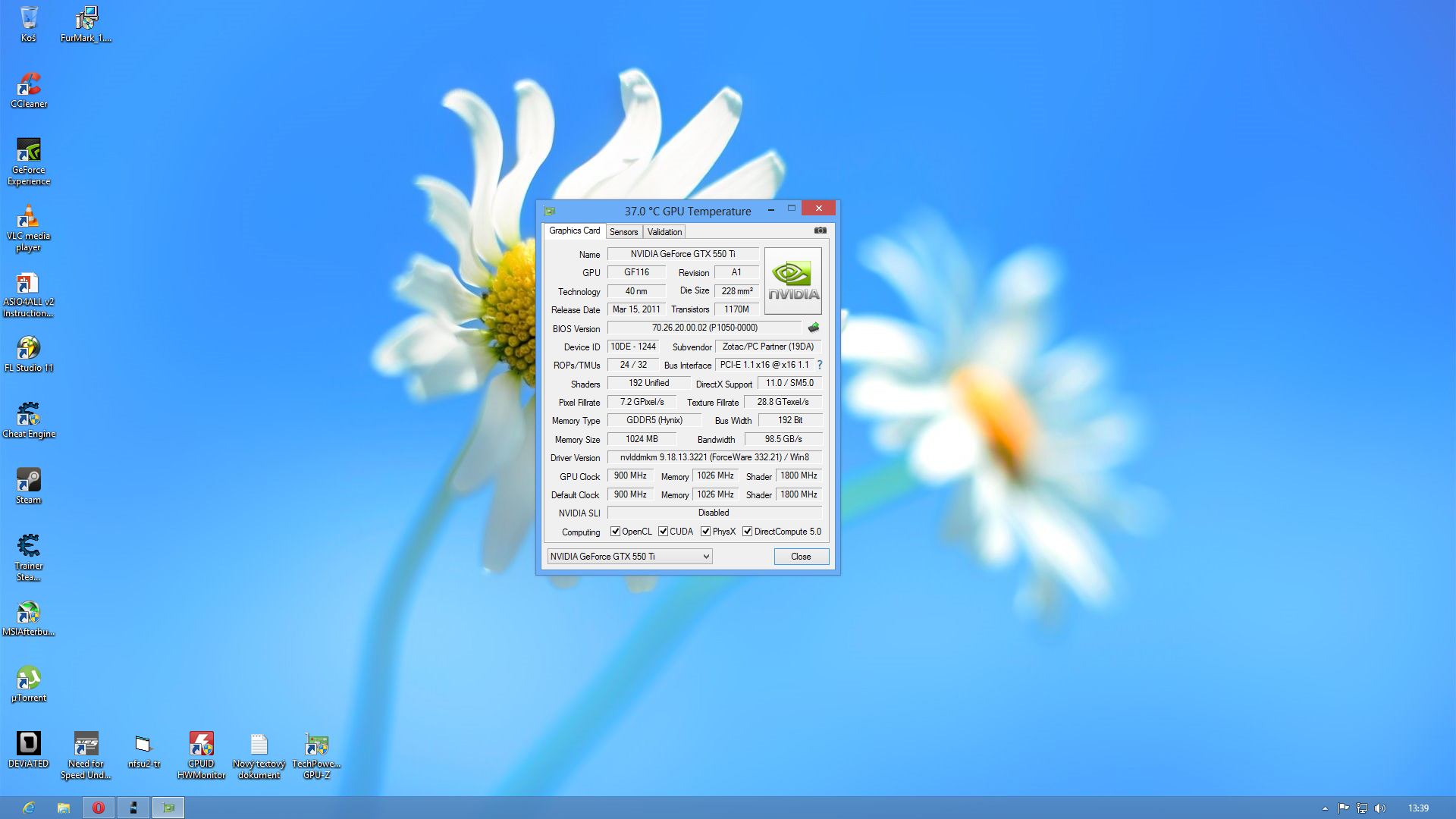1456x819 pixels.
Task: Select the FurMark desktop icon
Action: pyautogui.click(x=86, y=24)
